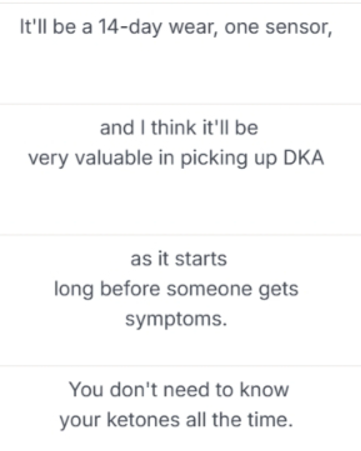This screenshot has height=451, width=361.
Task: Open the "and I think it'll be" caption segment
Action: pyautogui.click(x=180, y=170)
